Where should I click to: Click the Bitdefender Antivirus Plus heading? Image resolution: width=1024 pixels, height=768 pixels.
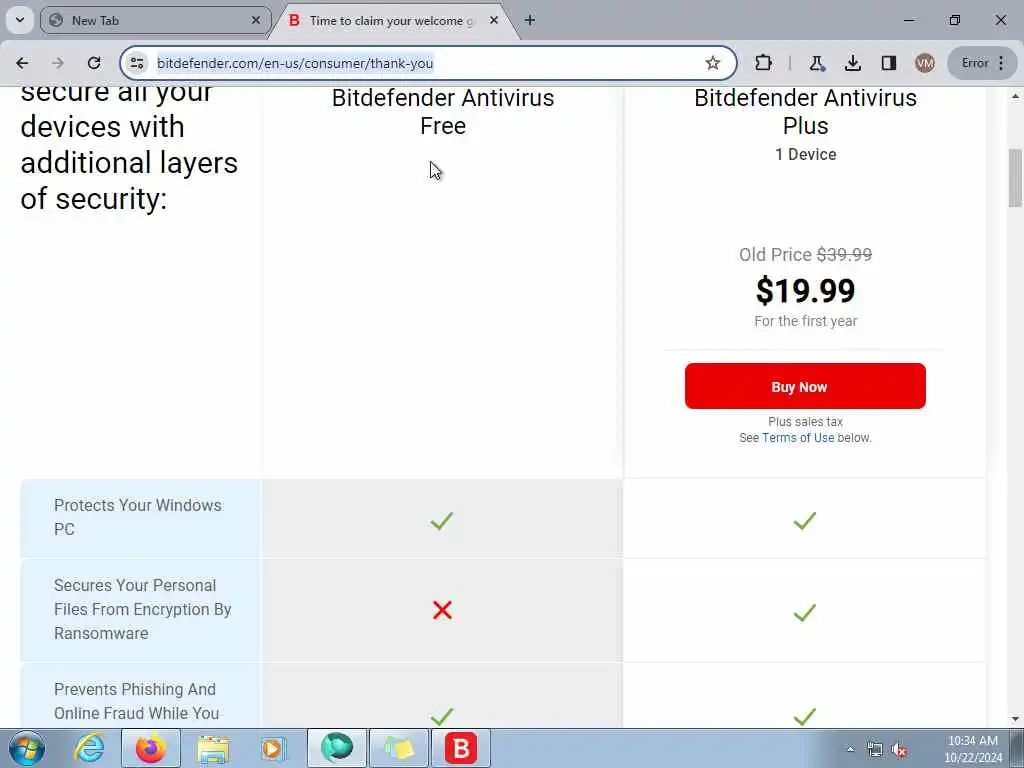click(x=805, y=112)
